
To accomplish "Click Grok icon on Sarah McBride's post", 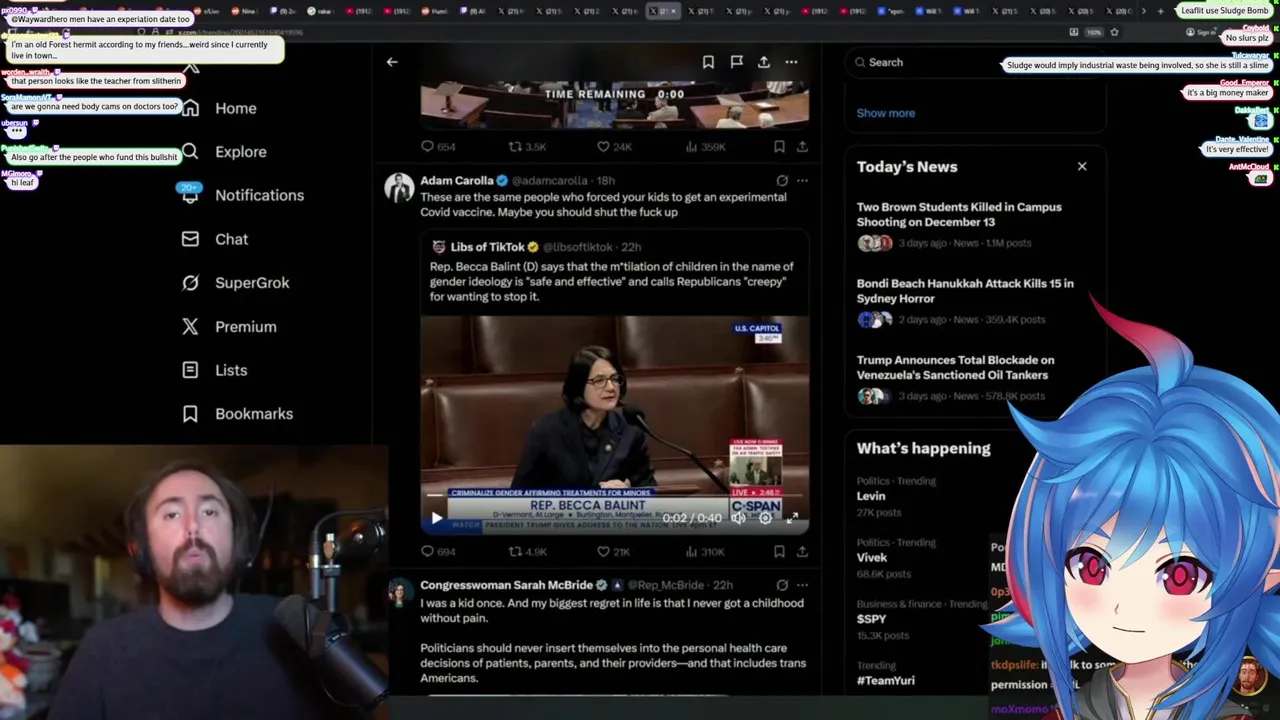I will 782,585.
